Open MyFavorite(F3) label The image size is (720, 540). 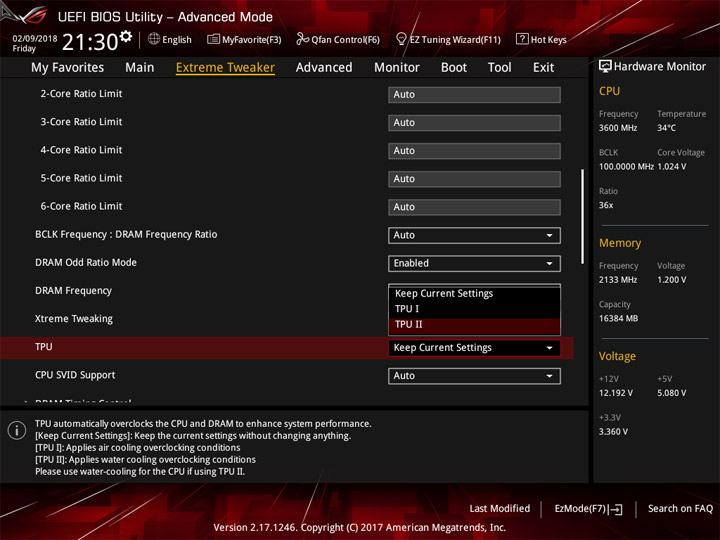[252, 39]
